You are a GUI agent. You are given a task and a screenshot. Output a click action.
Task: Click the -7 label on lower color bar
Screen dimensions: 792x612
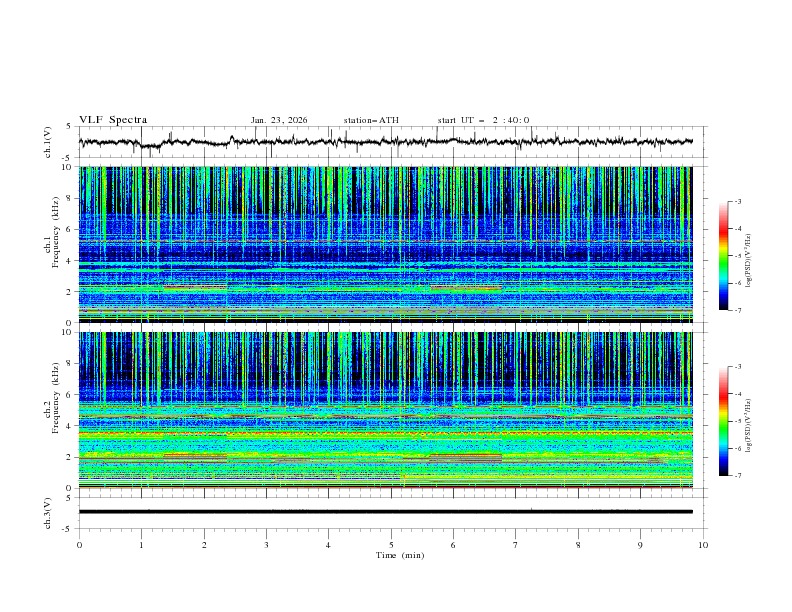point(738,476)
